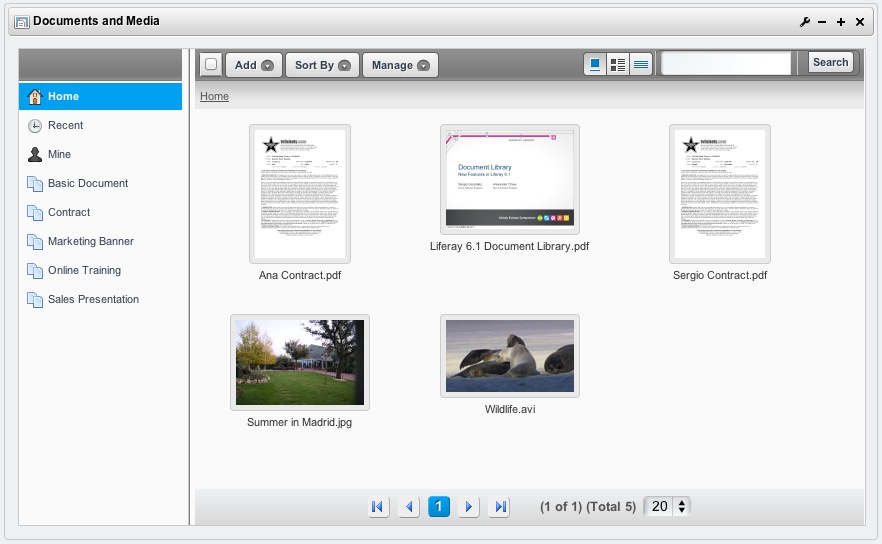
Task: Open the Sort By dropdown menu
Action: (322, 65)
